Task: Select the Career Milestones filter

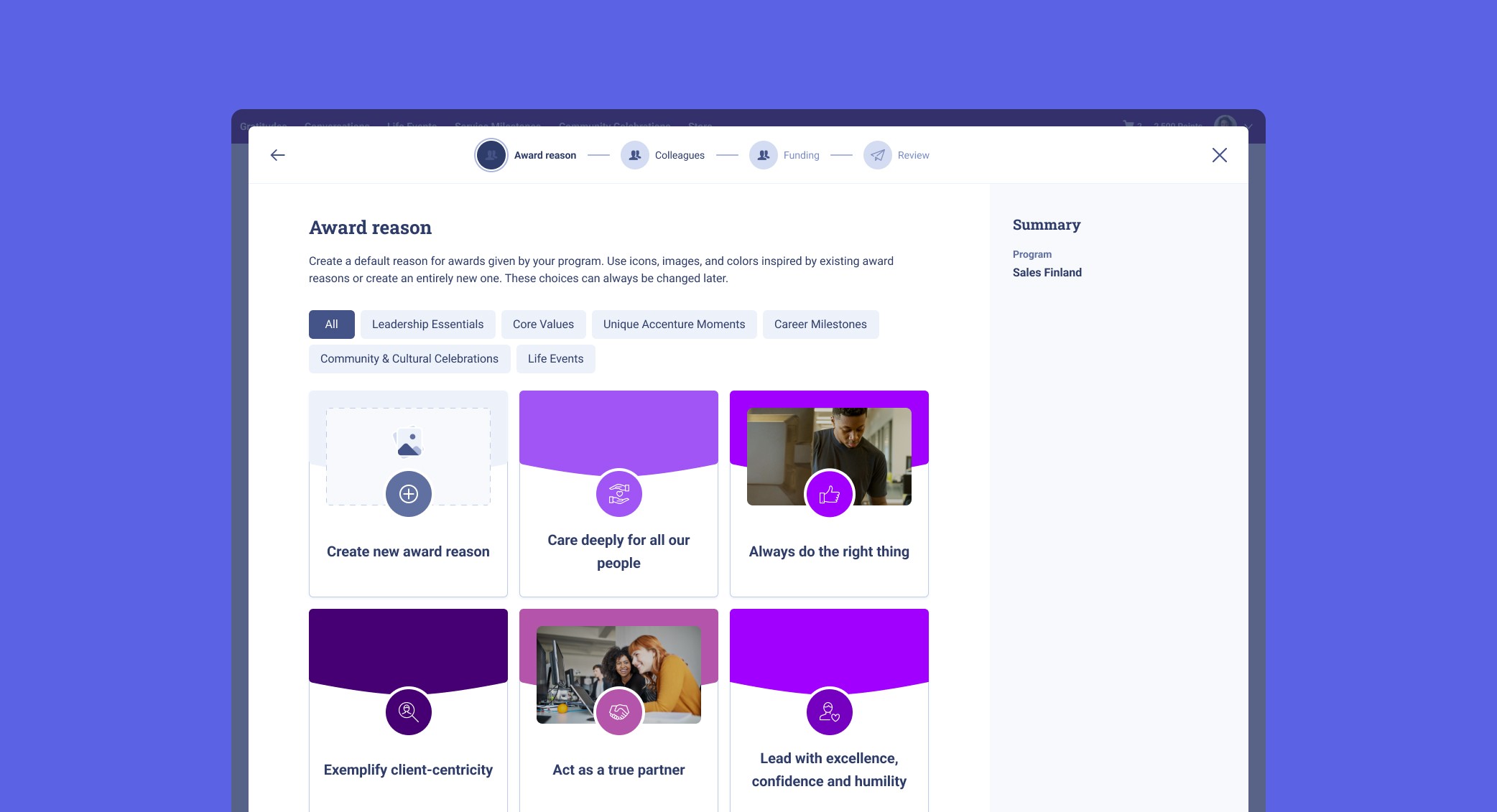Action: (820, 325)
